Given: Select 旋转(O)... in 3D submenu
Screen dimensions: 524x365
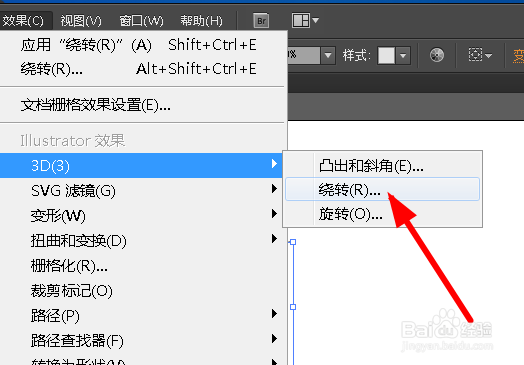Looking at the screenshot, I should coord(382,214).
